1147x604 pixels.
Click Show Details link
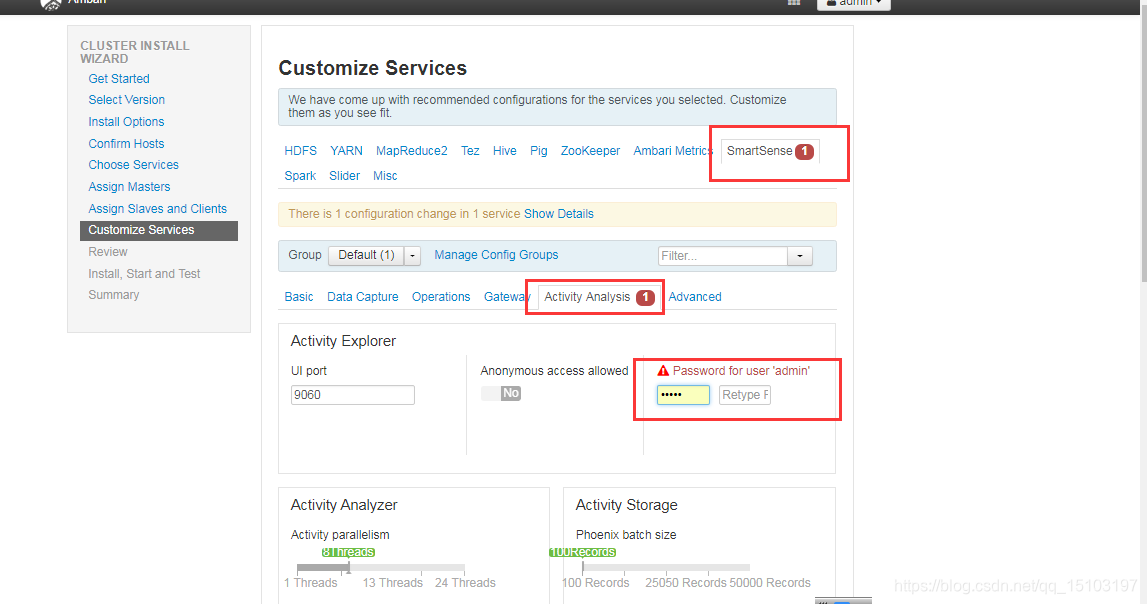point(559,214)
